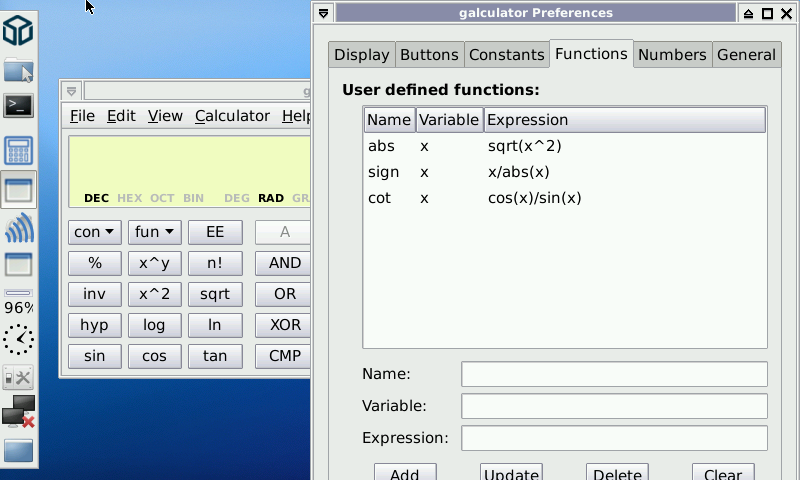Select the abs function row

click(565, 146)
